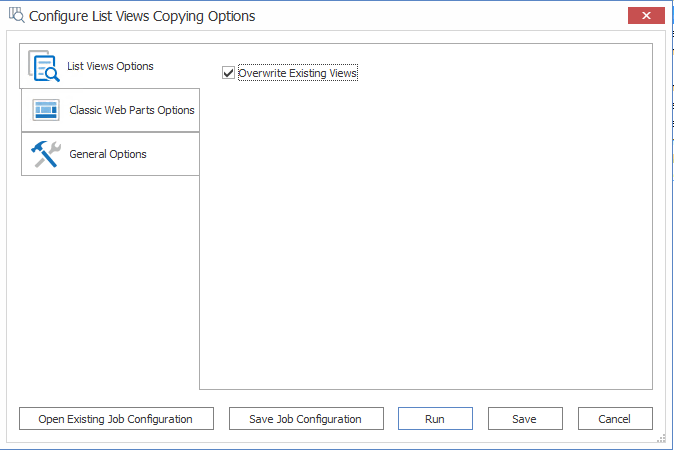Switch to the List Views Options tab

(110, 66)
